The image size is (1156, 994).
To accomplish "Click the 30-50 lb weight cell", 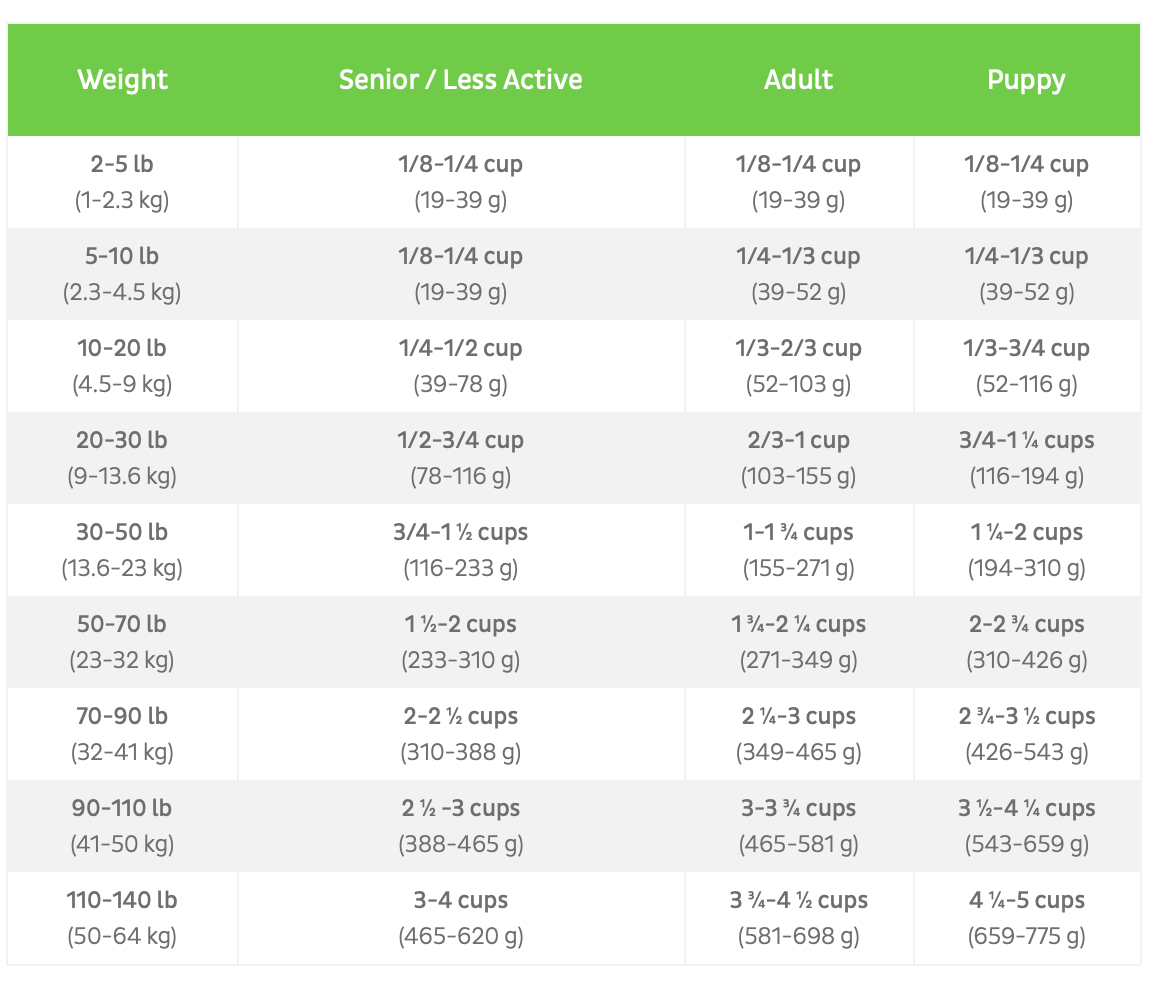I will 122,550.
